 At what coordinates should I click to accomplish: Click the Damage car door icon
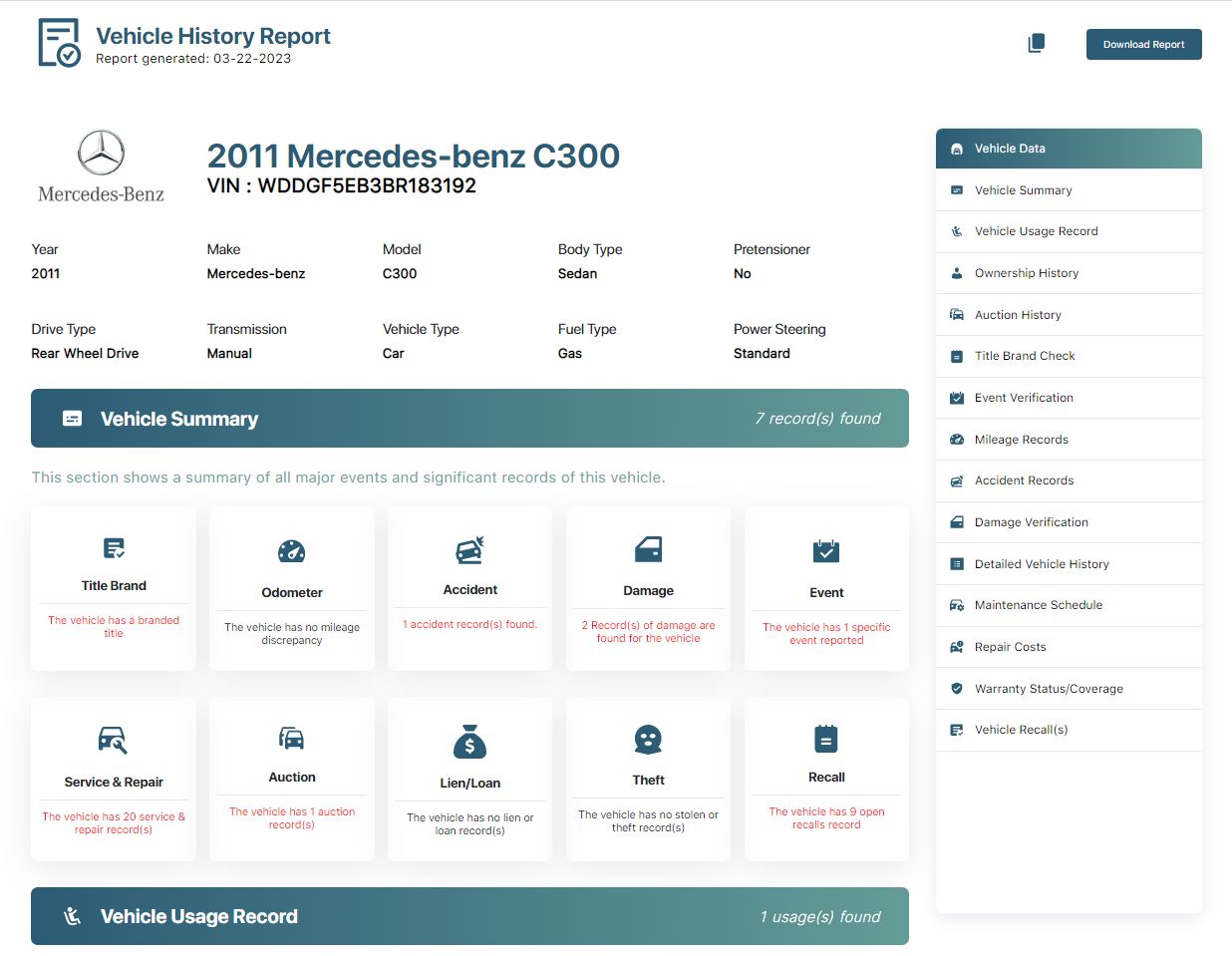pyautogui.click(x=648, y=549)
